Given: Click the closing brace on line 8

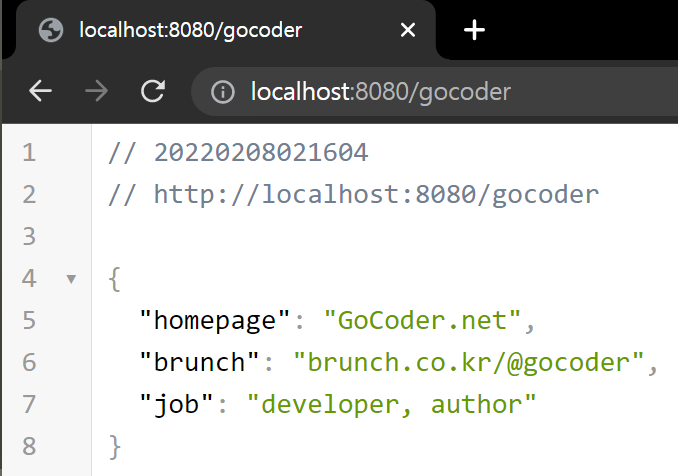Looking at the screenshot, I should [115, 447].
